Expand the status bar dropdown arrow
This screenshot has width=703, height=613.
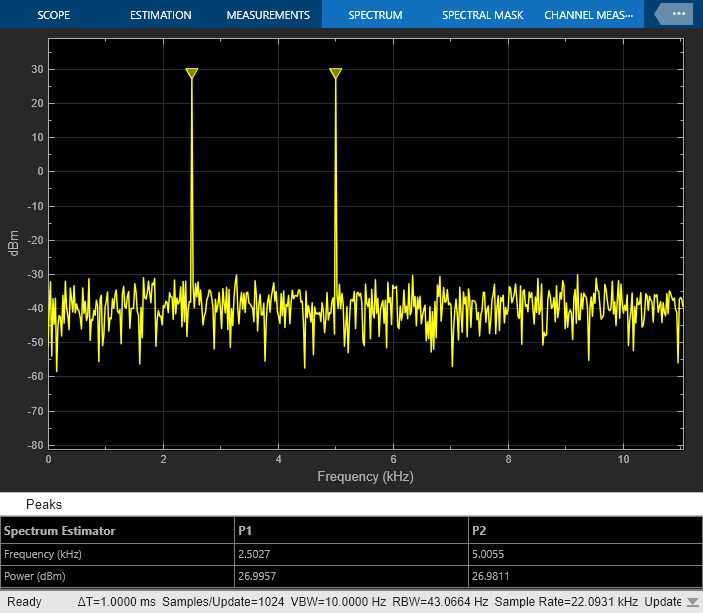(692, 602)
